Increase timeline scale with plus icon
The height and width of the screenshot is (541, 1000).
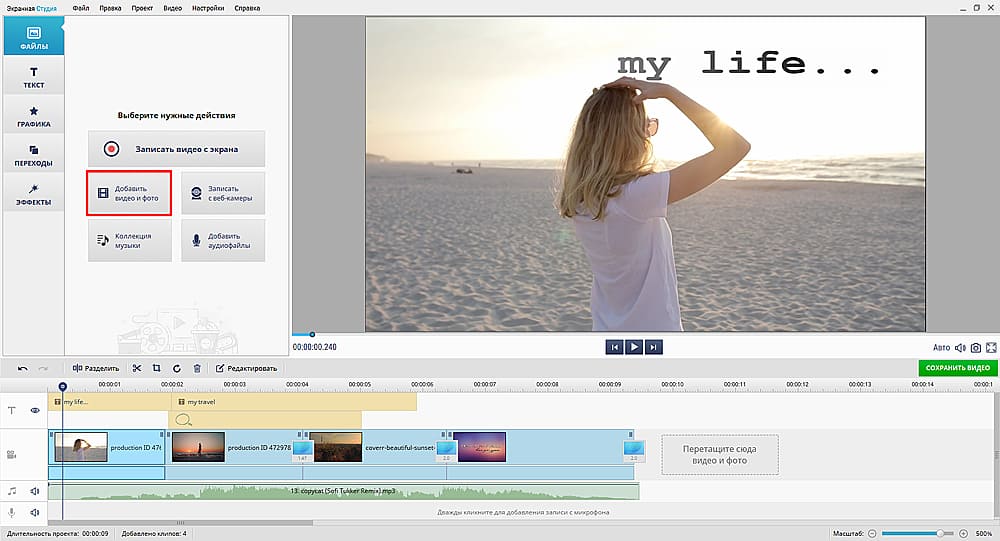pos(964,533)
